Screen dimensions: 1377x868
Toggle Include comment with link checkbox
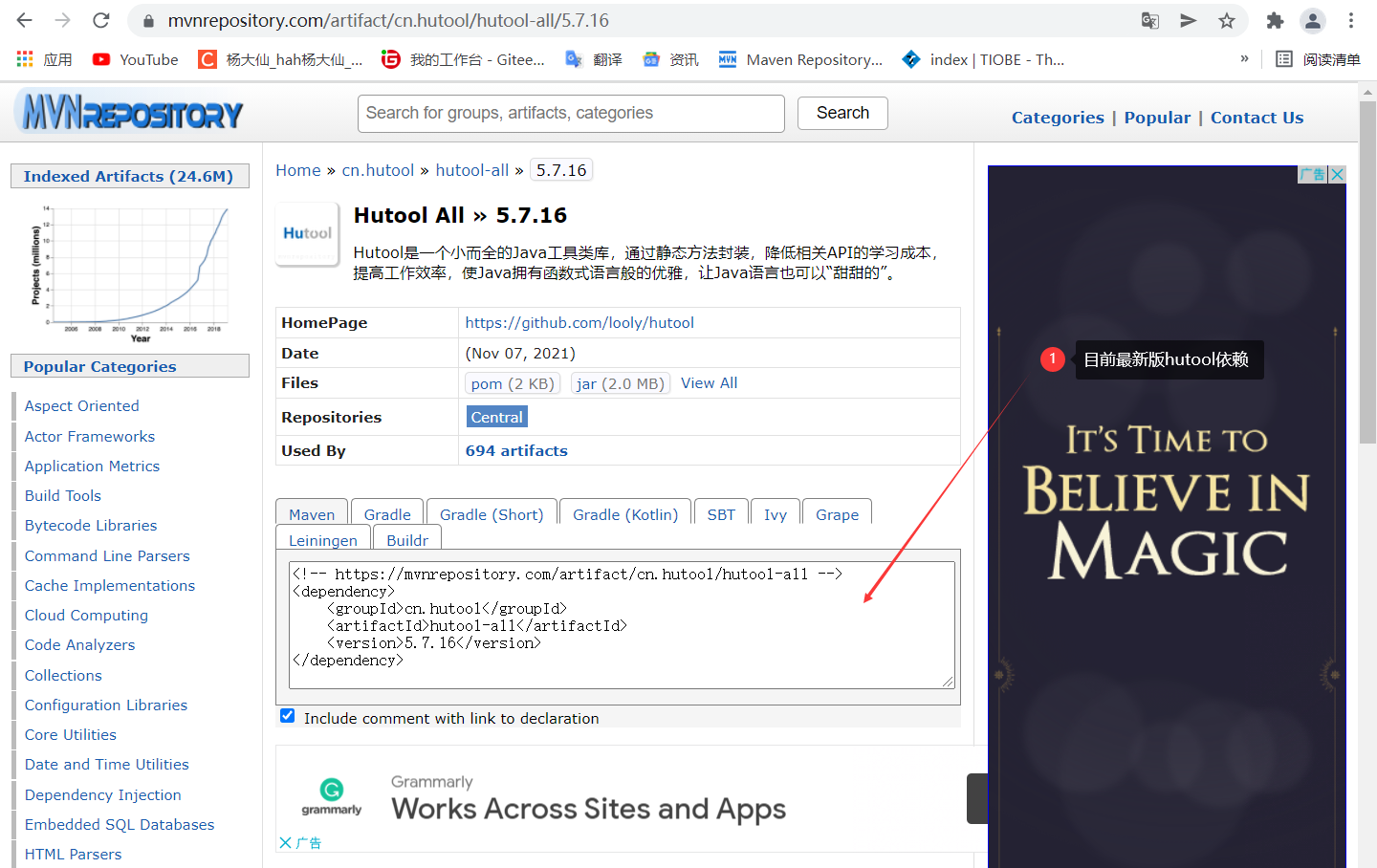(x=287, y=716)
